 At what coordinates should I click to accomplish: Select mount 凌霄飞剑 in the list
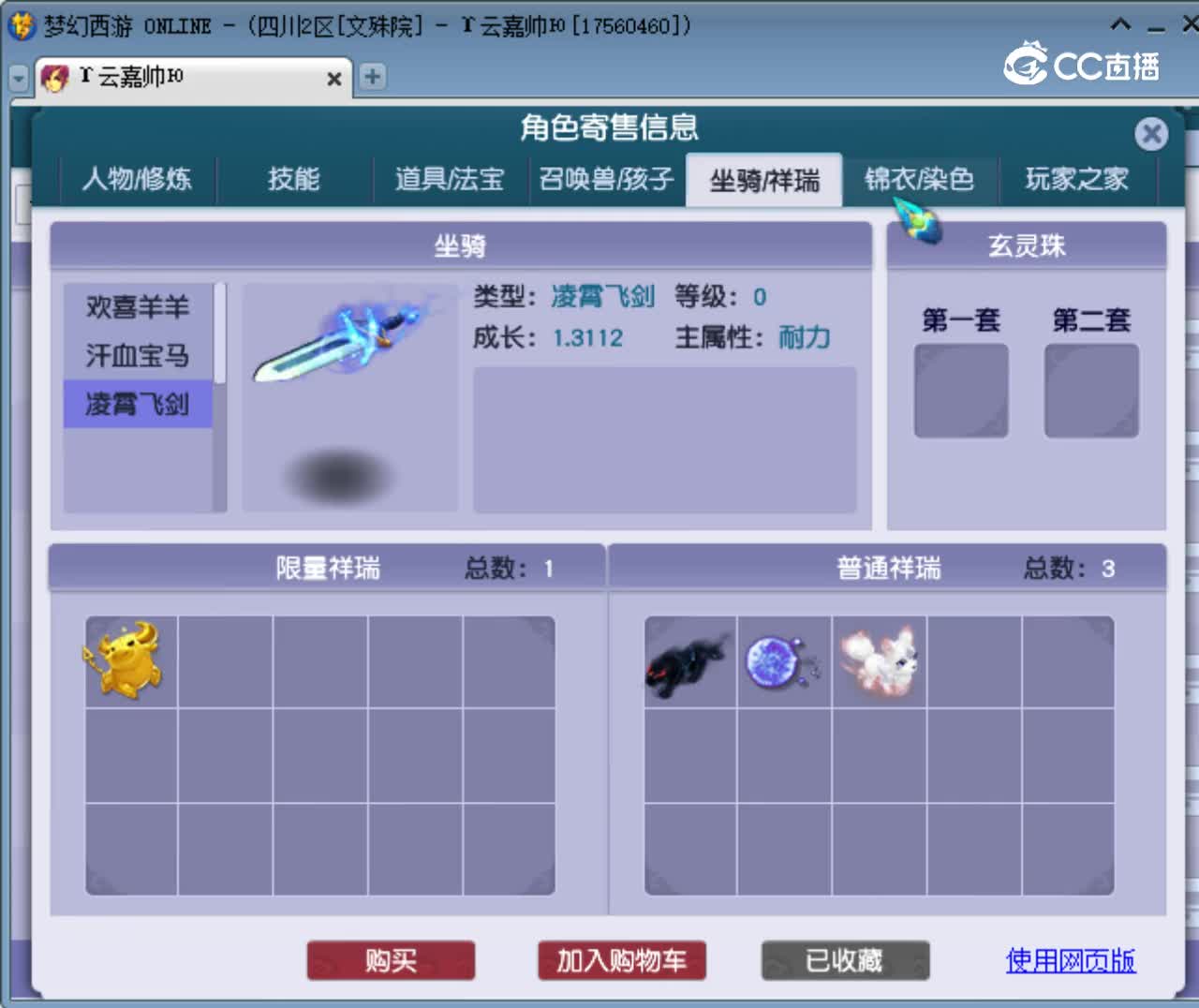[x=138, y=404]
